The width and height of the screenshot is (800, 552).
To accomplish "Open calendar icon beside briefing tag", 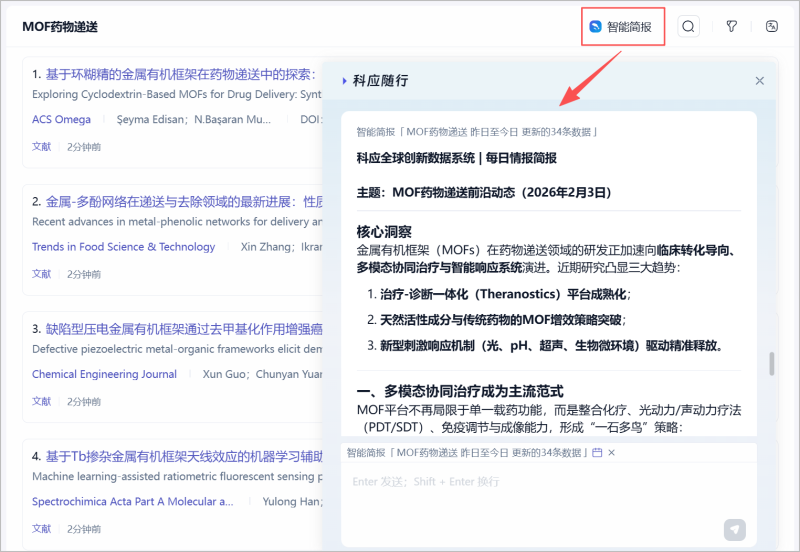I will click(597, 453).
